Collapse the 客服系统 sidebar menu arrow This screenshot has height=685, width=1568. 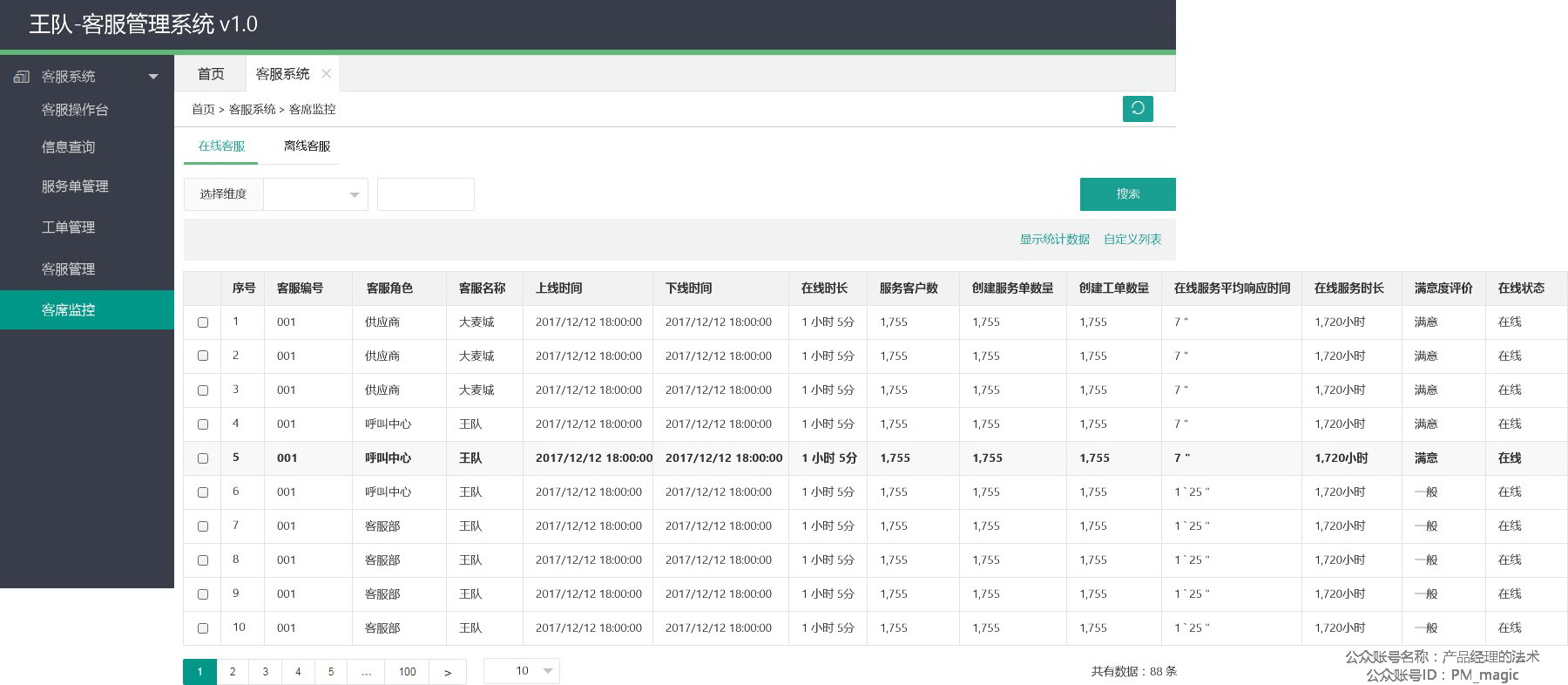pyautogui.click(x=153, y=77)
